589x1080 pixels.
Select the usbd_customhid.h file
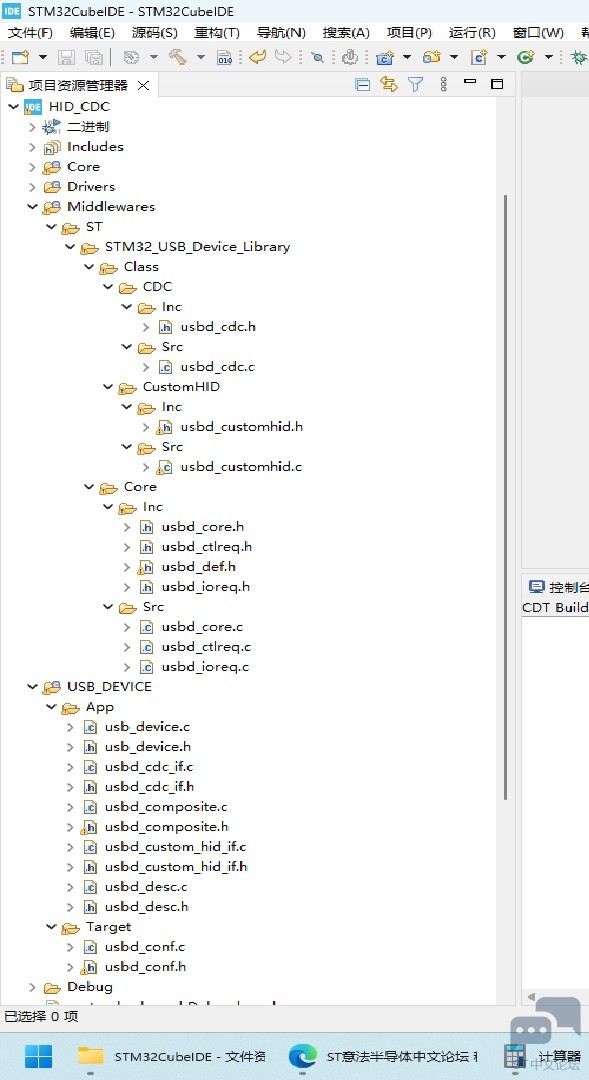point(242,427)
